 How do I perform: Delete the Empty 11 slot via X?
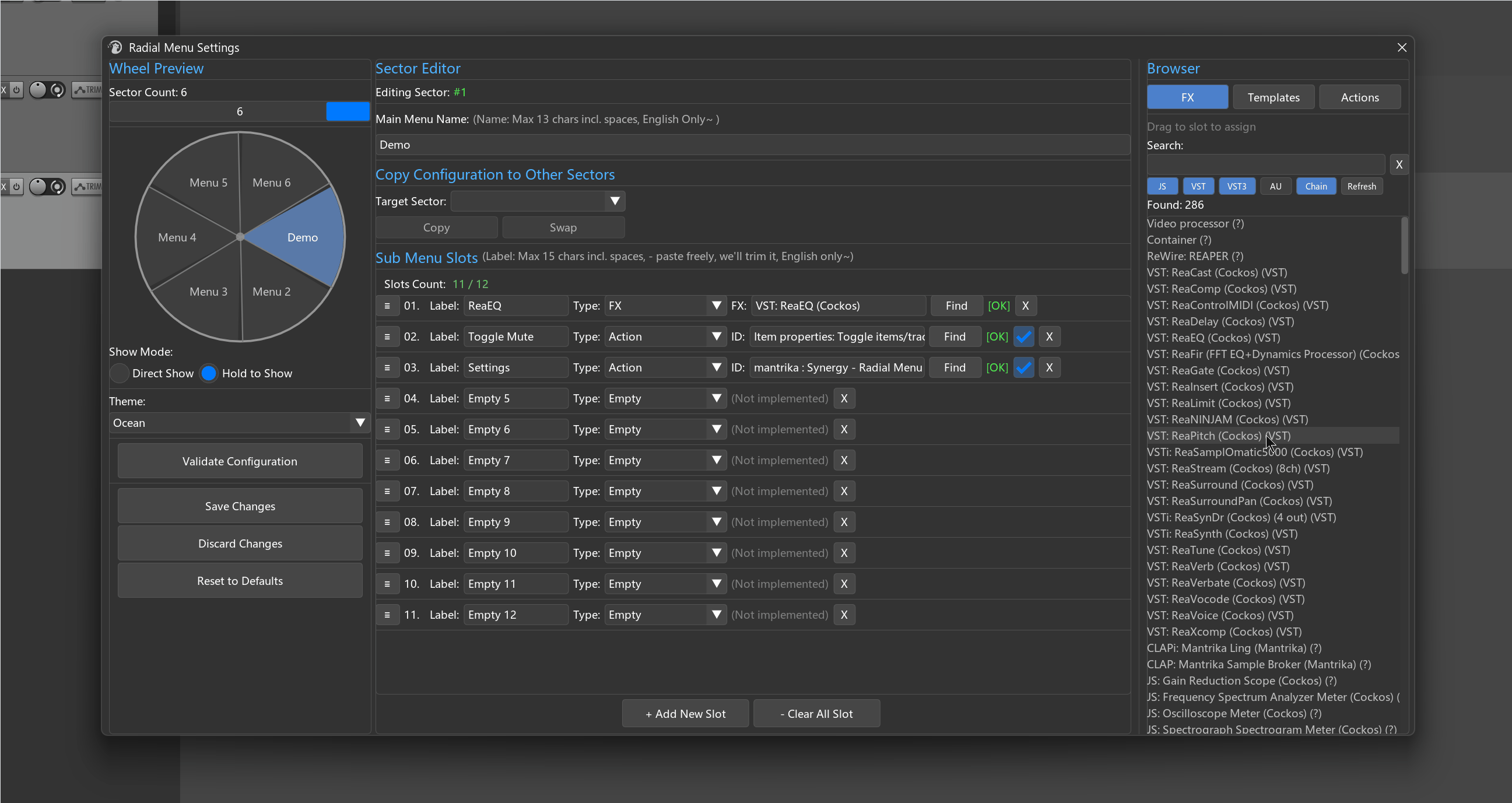[x=844, y=584]
